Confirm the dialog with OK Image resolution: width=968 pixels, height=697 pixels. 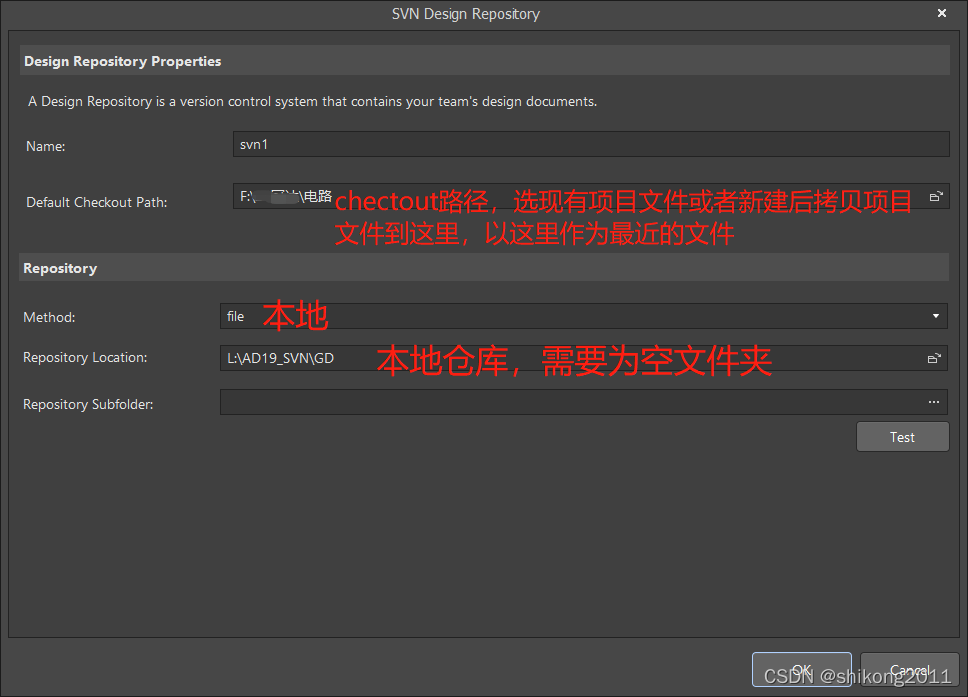click(x=801, y=670)
